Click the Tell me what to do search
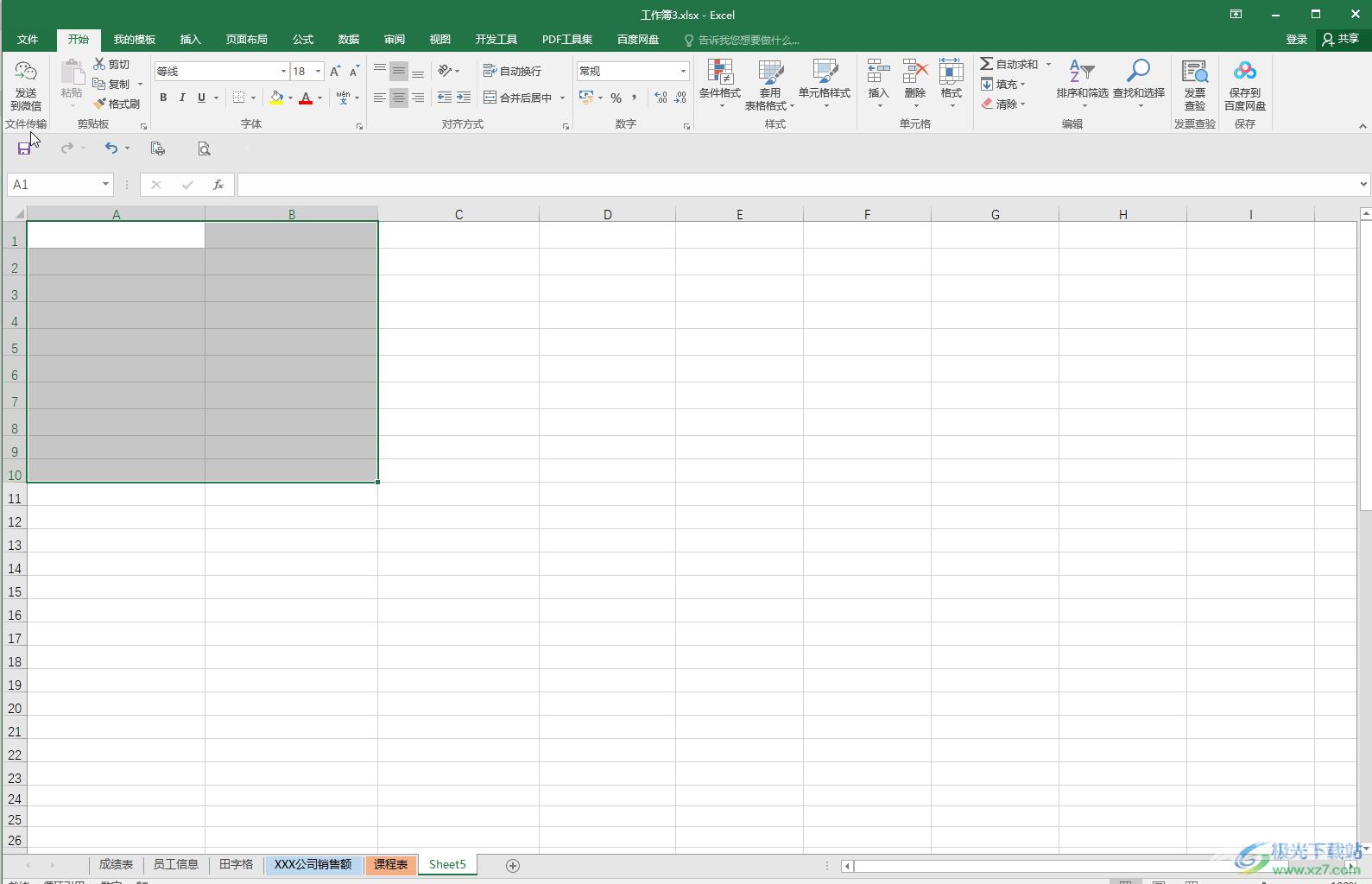The height and width of the screenshot is (884, 1372). tap(743, 40)
